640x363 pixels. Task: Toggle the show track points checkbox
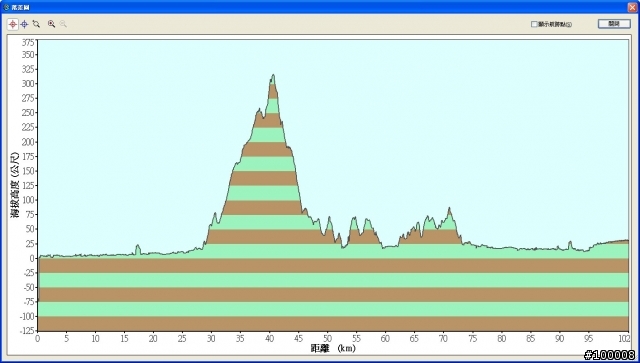click(534, 24)
